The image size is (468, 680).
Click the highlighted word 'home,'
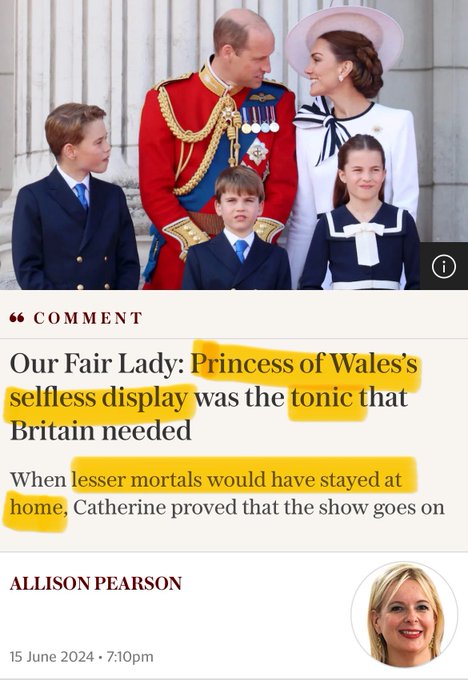pos(39,507)
